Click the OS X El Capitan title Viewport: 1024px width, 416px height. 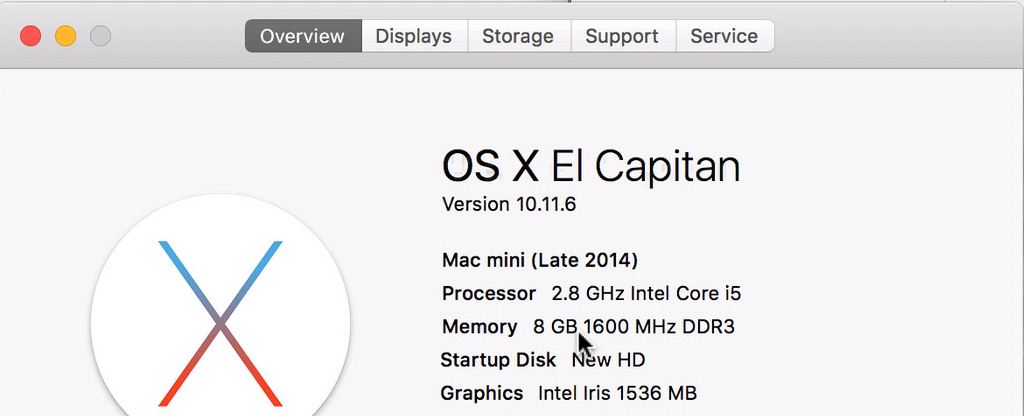click(x=591, y=167)
